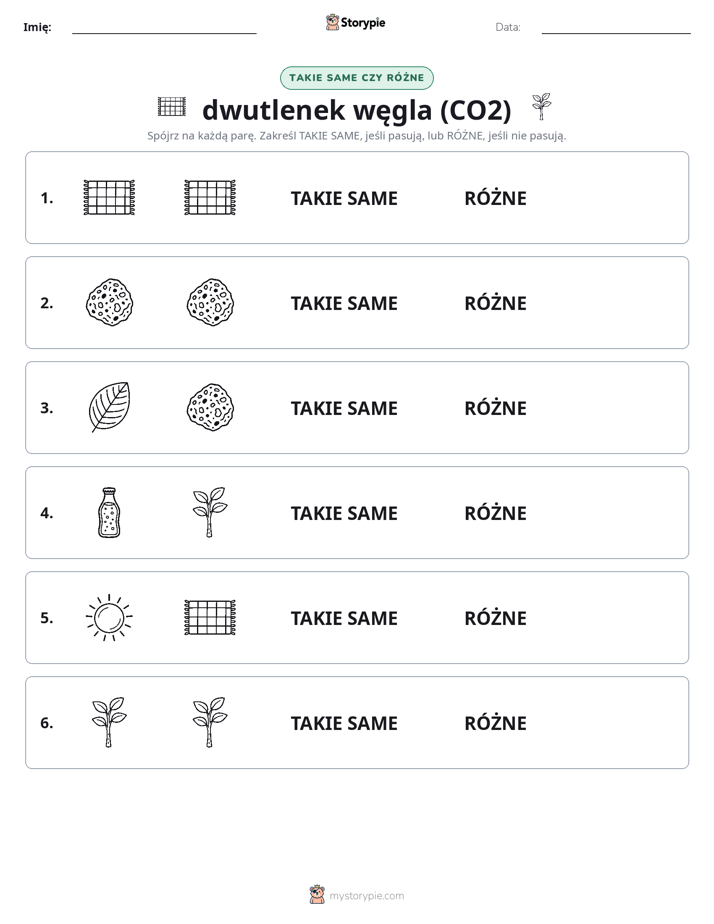
Task: Click the leaf icon in row 3
Action: point(109,407)
